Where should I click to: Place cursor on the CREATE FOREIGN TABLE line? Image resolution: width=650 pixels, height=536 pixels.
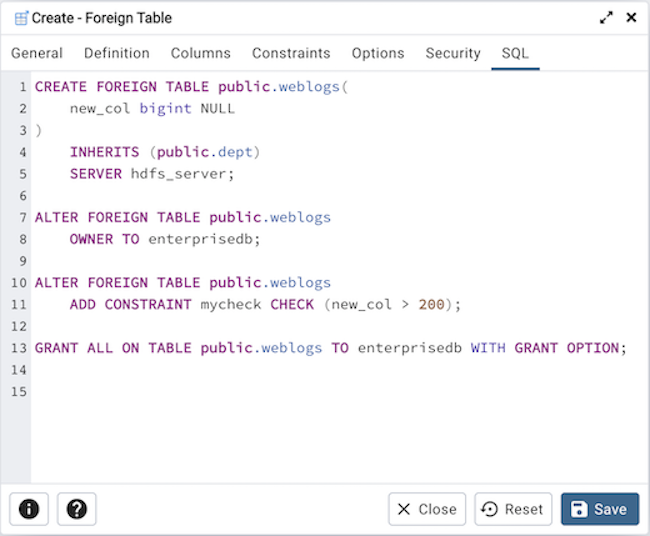[x=190, y=87]
